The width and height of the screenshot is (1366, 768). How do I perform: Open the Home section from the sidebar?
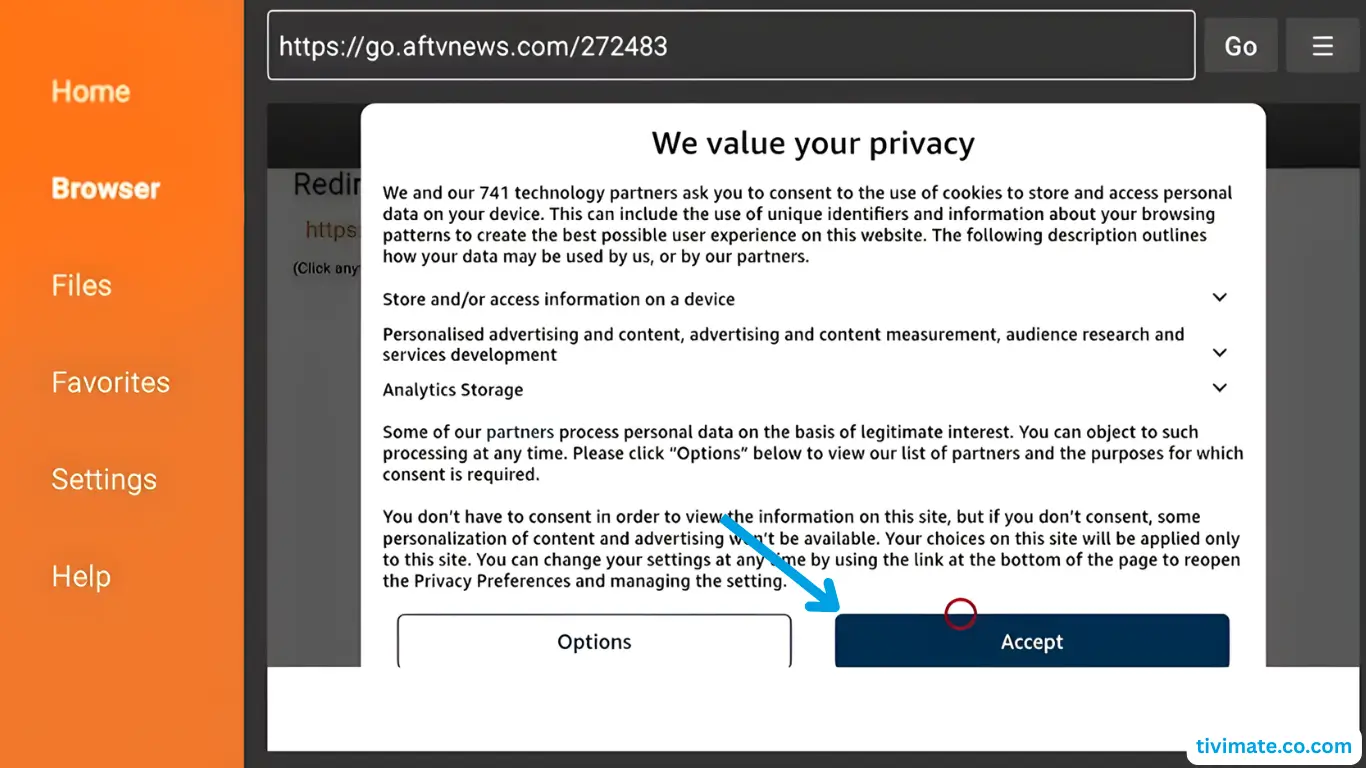click(x=90, y=92)
